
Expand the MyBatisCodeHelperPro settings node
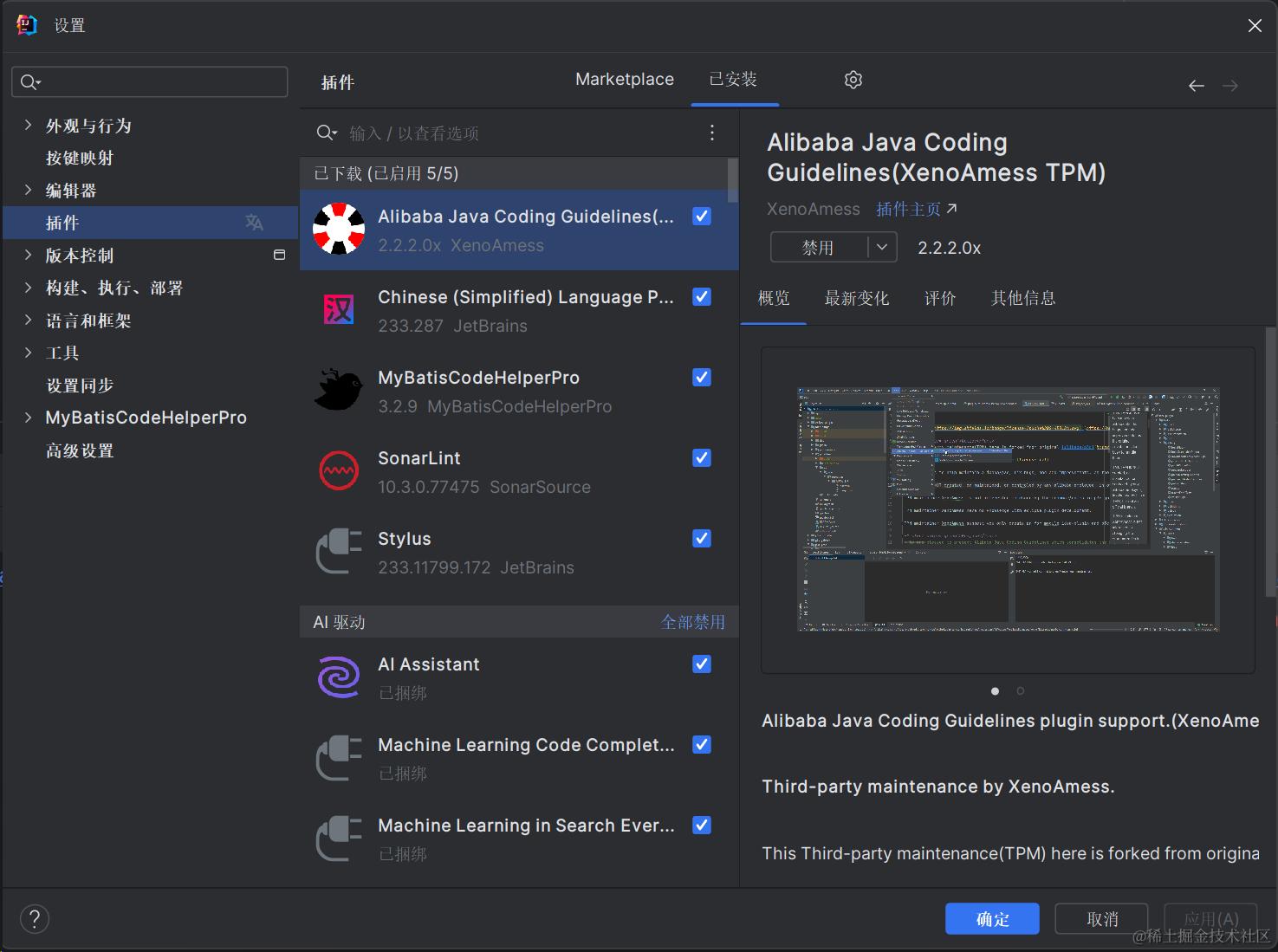28,417
